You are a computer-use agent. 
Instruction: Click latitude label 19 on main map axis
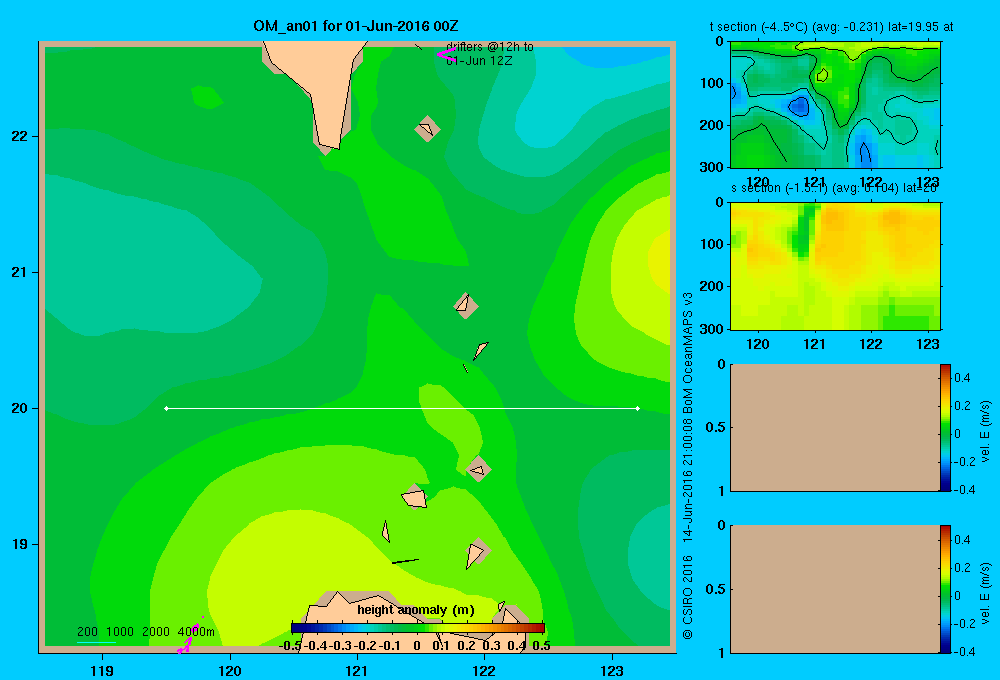point(20,544)
